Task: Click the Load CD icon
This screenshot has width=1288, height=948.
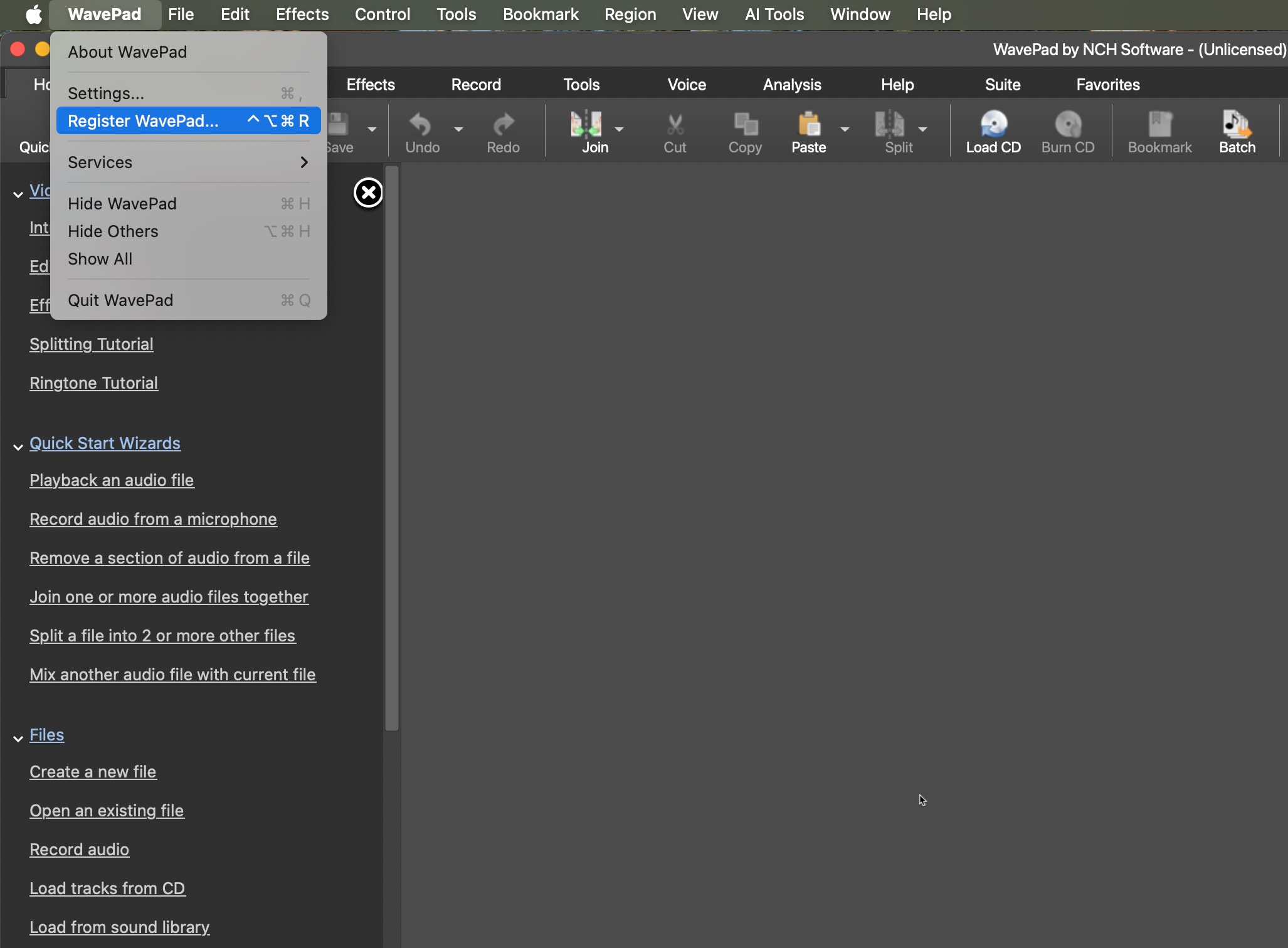Action: tap(993, 125)
